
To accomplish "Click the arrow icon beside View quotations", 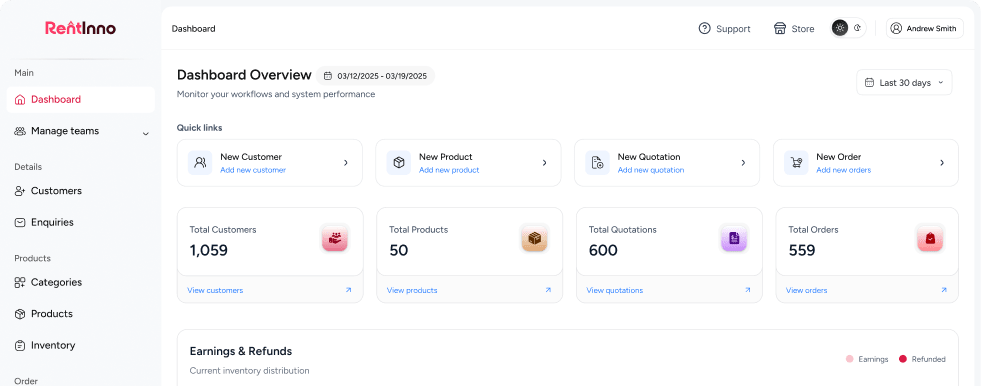I will coord(748,290).
